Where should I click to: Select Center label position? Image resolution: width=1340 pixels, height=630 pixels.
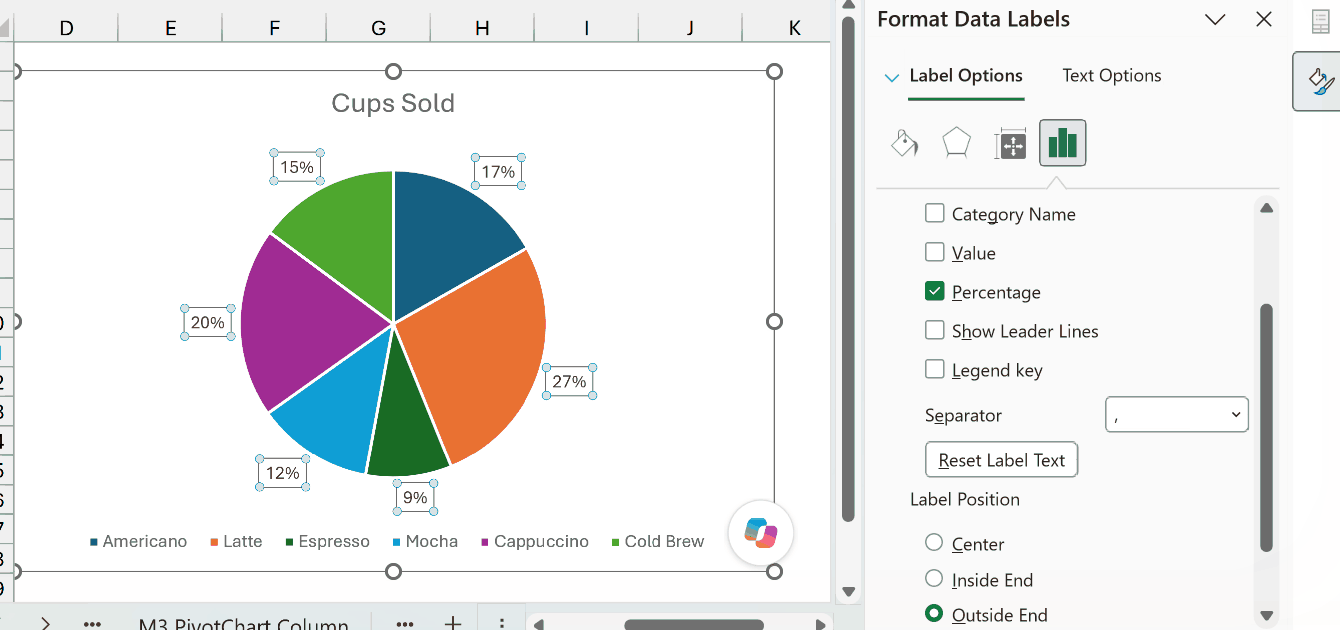(934, 542)
